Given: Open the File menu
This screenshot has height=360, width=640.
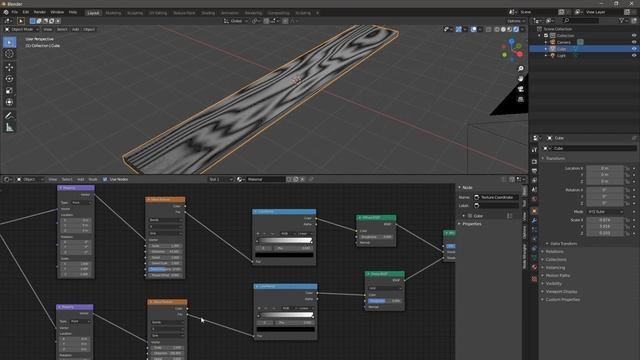Looking at the screenshot, I should [15, 12].
